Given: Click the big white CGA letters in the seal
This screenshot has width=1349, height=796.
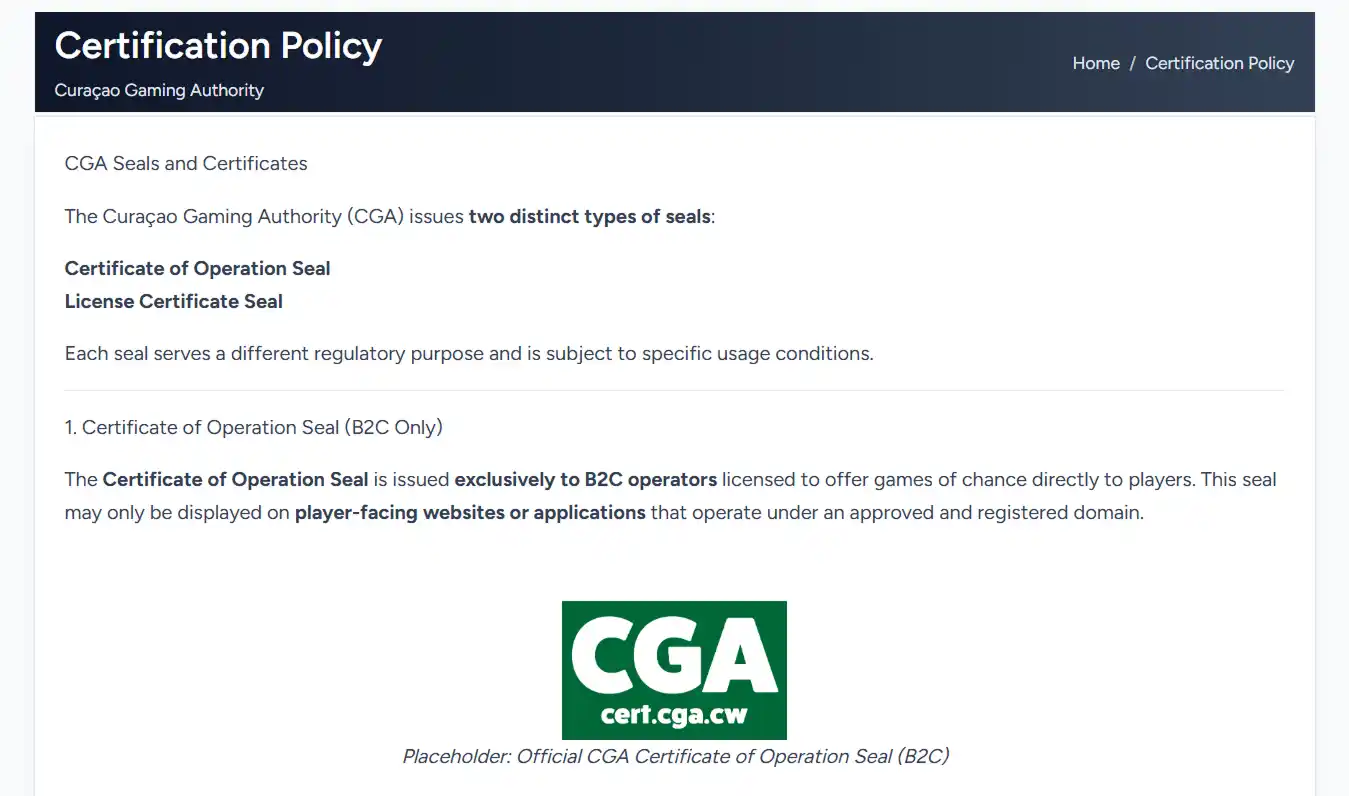Looking at the screenshot, I should (674, 656).
